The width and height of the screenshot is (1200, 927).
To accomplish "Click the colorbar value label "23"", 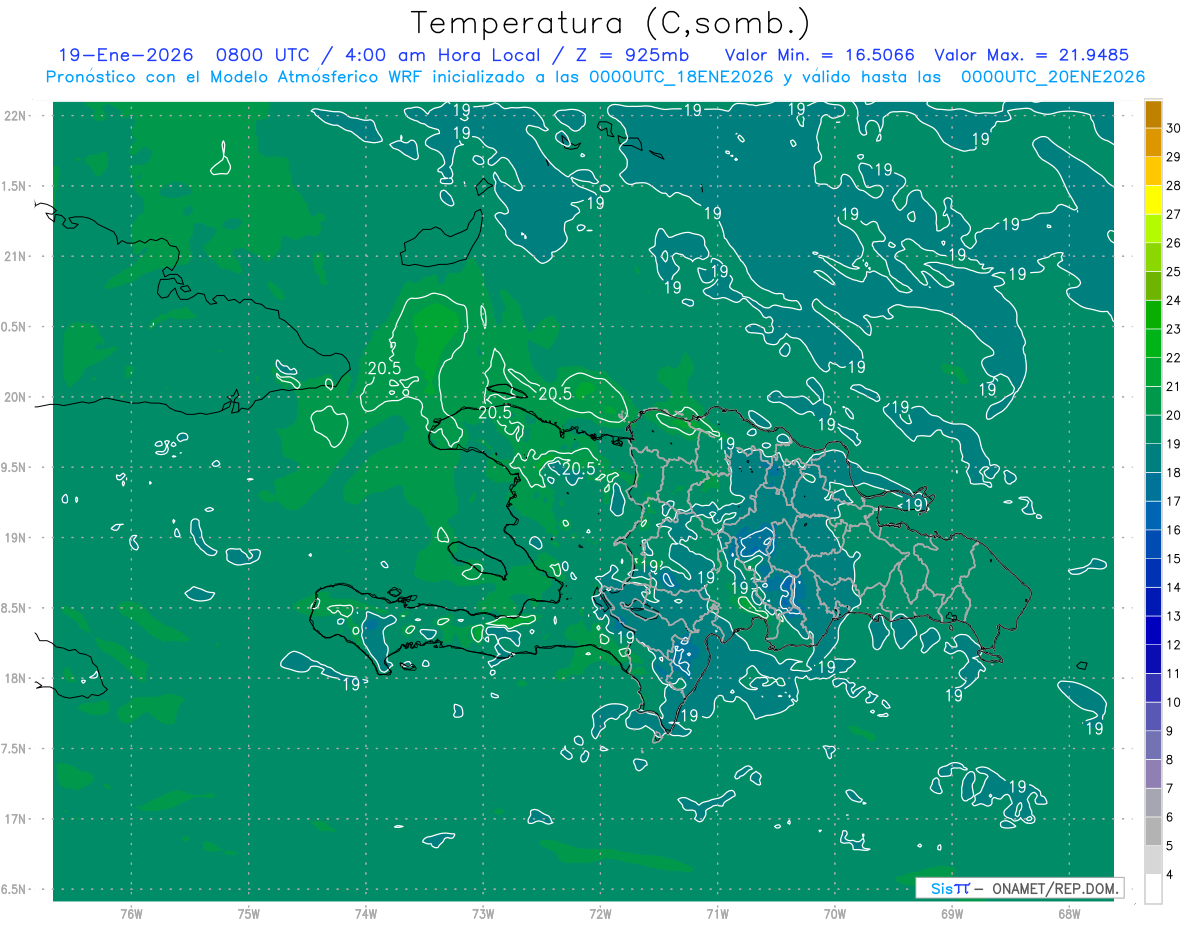I will [1174, 329].
